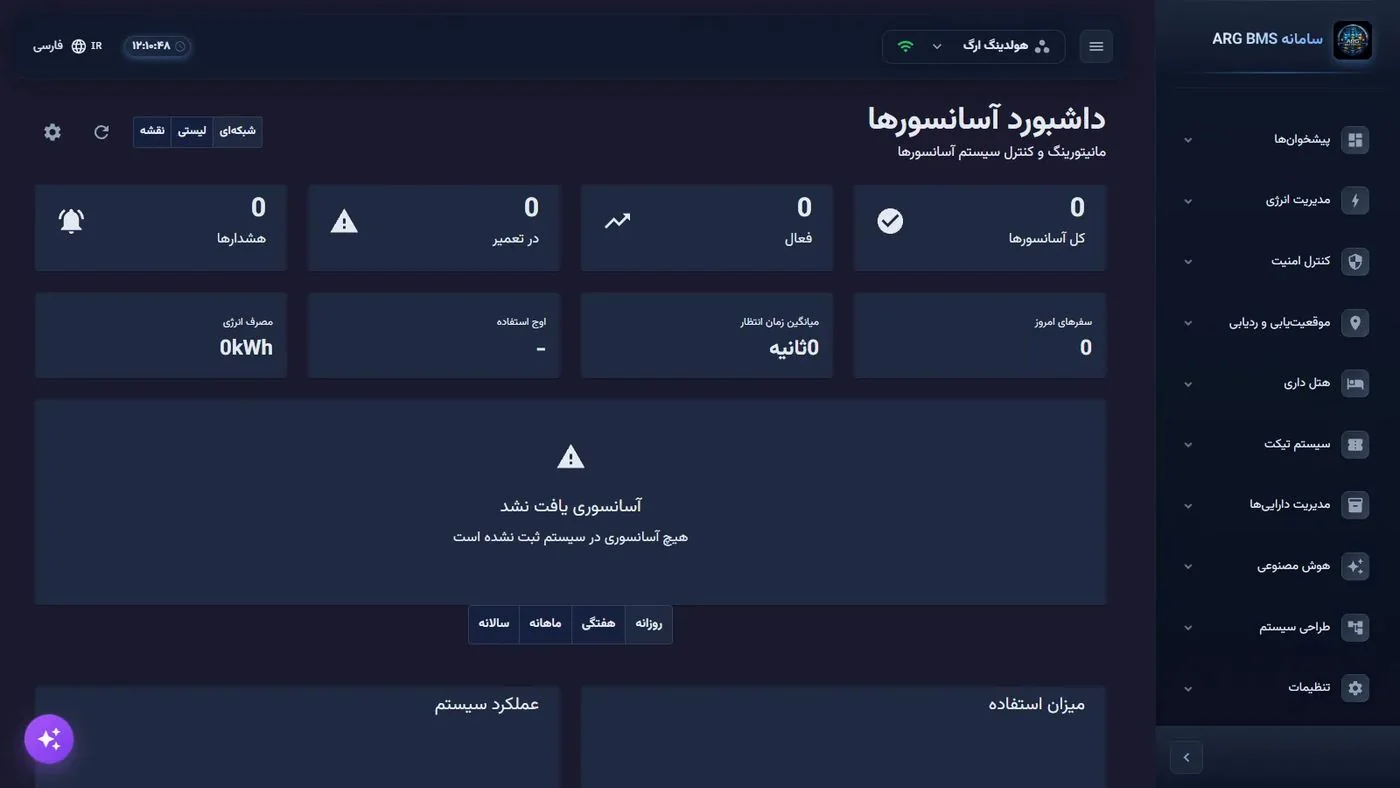The image size is (1400, 788).
Task: Click the اوج استفاده stat card
Action: click(434, 335)
